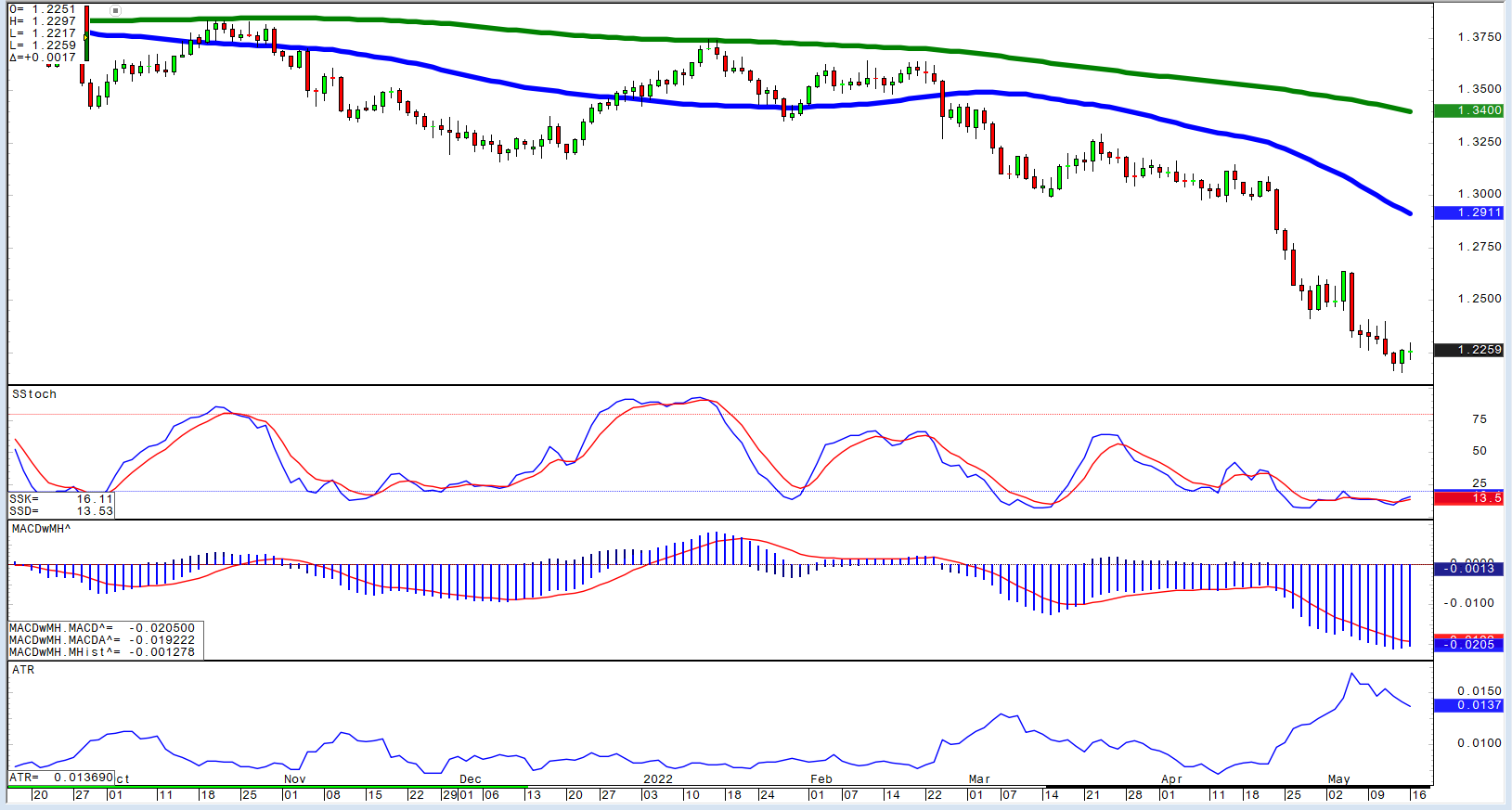The width and height of the screenshot is (1512, 810).
Task: Click the red-green daily range bar
Action: coord(86,33)
